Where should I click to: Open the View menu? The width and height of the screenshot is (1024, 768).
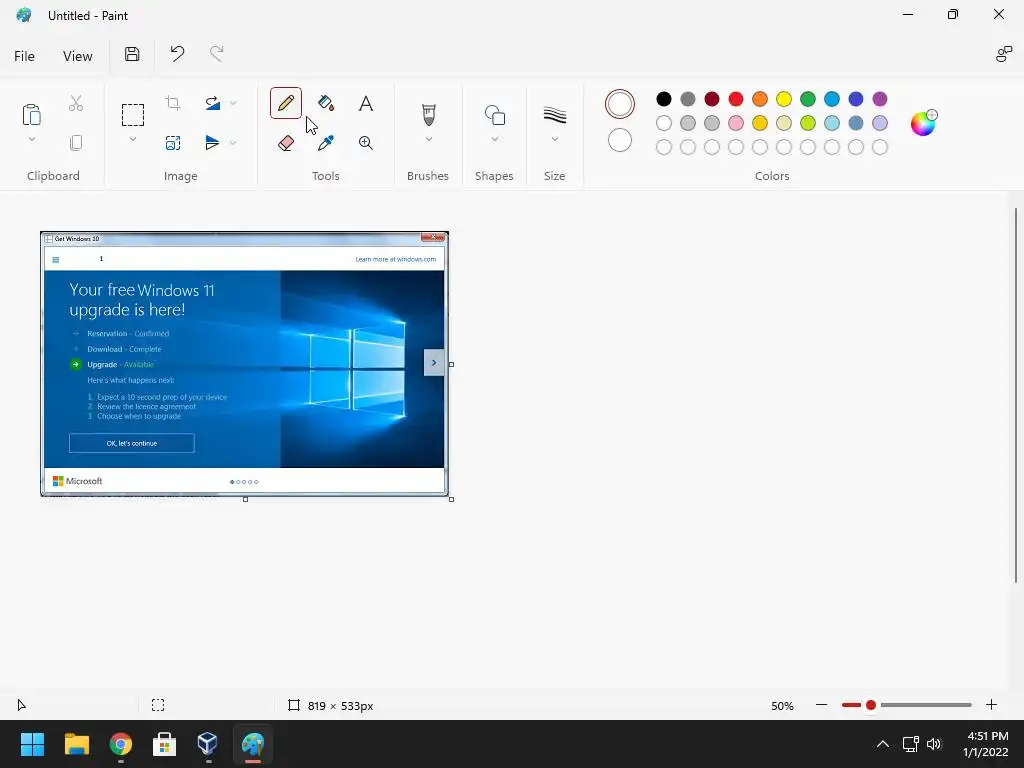click(78, 56)
